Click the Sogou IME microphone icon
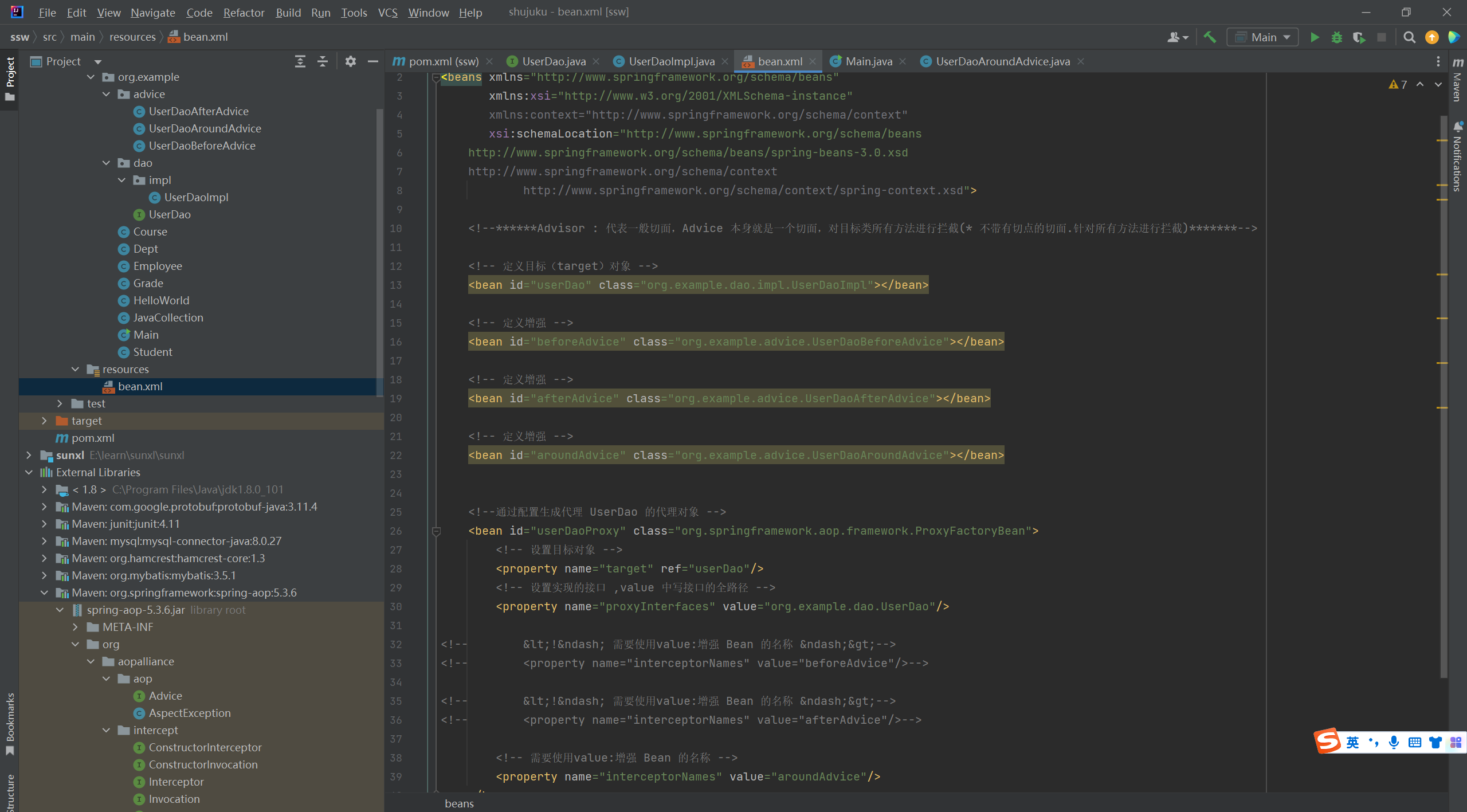Viewport: 1467px width, 812px height. click(x=1394, y=742)
